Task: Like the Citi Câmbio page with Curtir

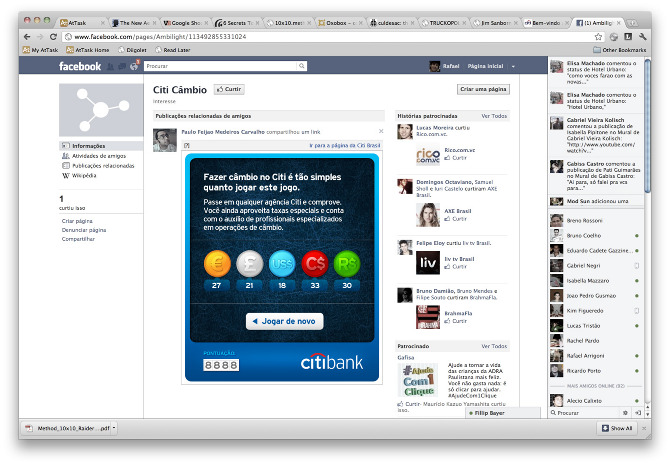Action: point(230,89)
